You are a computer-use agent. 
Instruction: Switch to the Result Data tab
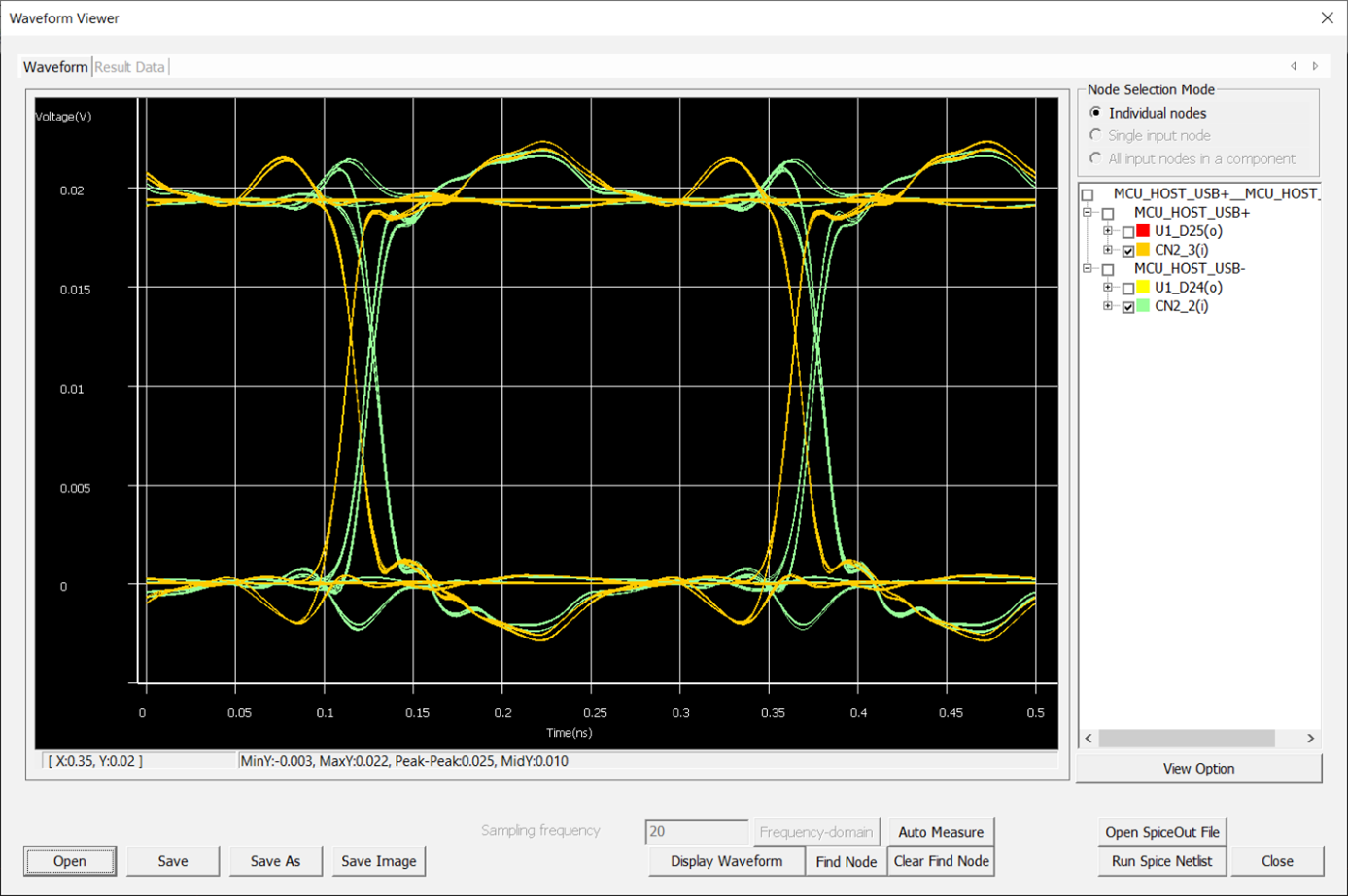tap(129, 67)
